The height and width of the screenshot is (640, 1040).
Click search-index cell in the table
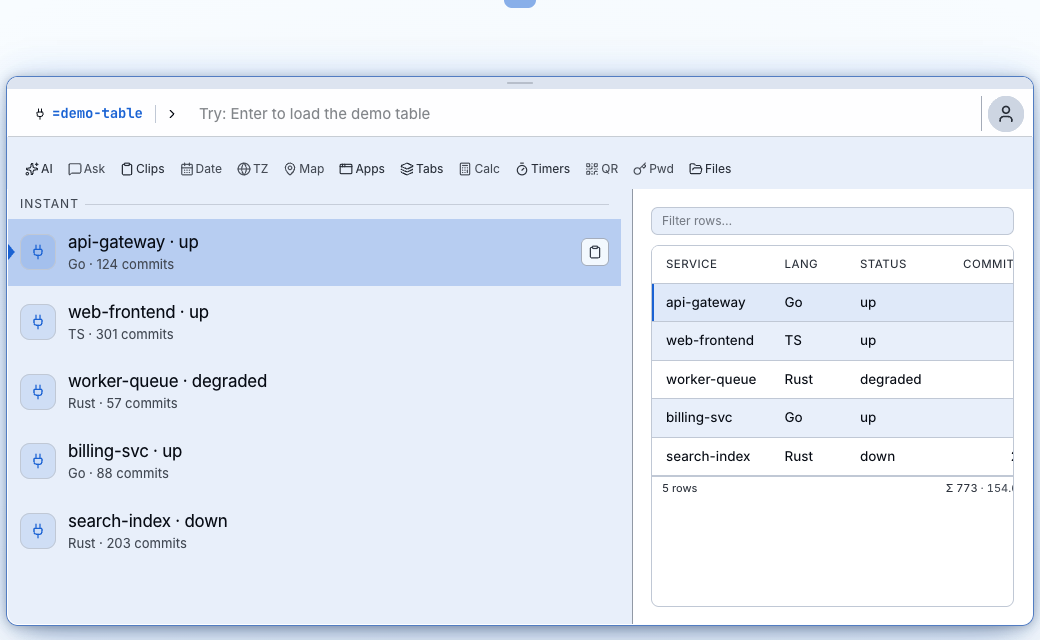coord(708,456)
